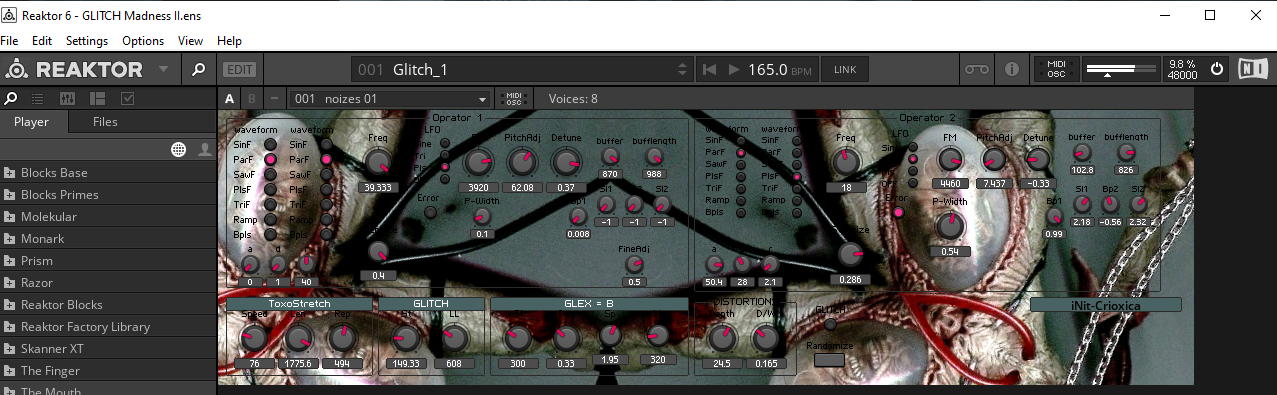Image resolution: width=1277 pixels, height=395 pixels.
Task: Open the recorder tape icon
Action: click(975, 70)
